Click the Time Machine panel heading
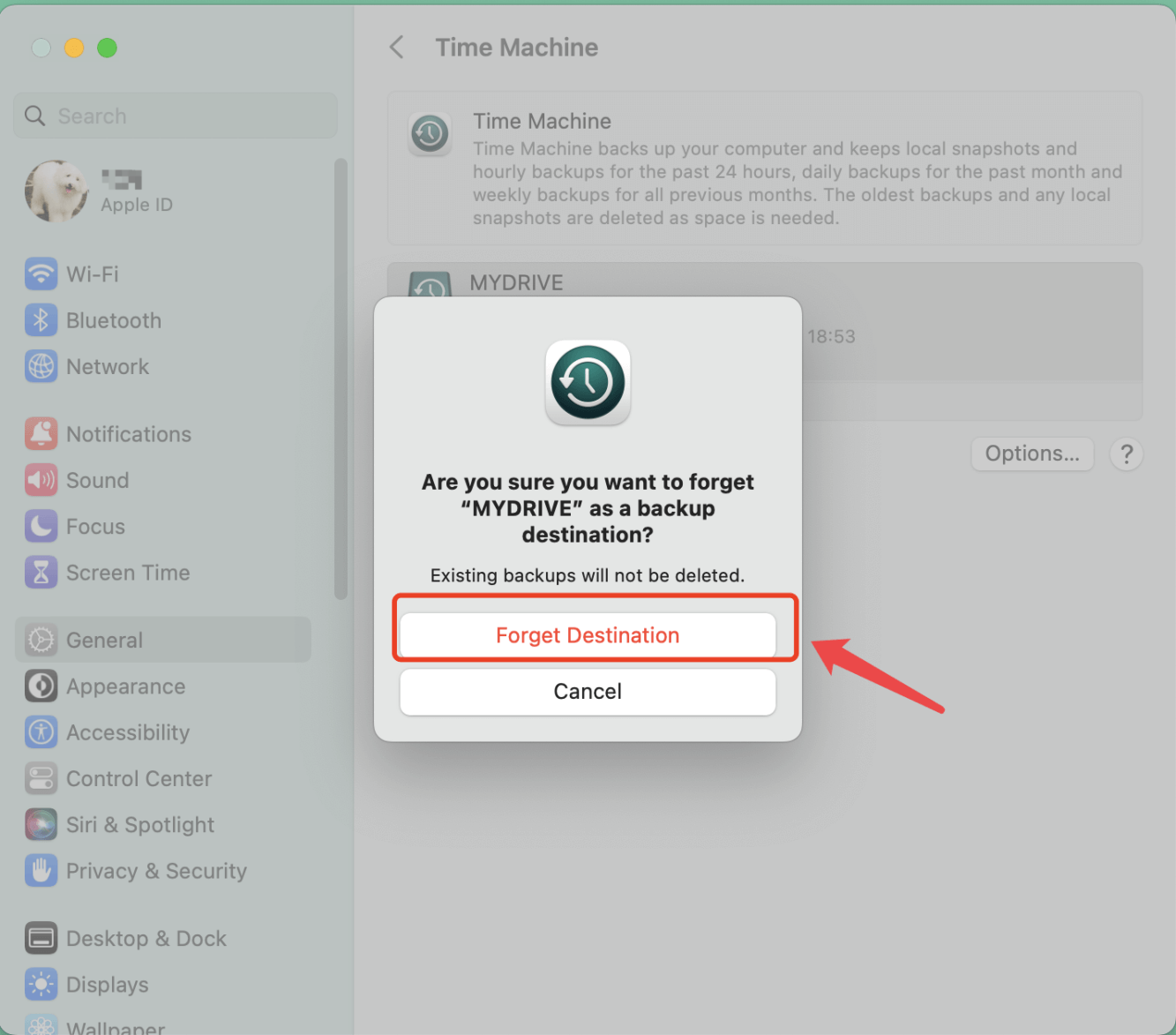Viewport: 1176px width, 1035px height. click(542, 121)
